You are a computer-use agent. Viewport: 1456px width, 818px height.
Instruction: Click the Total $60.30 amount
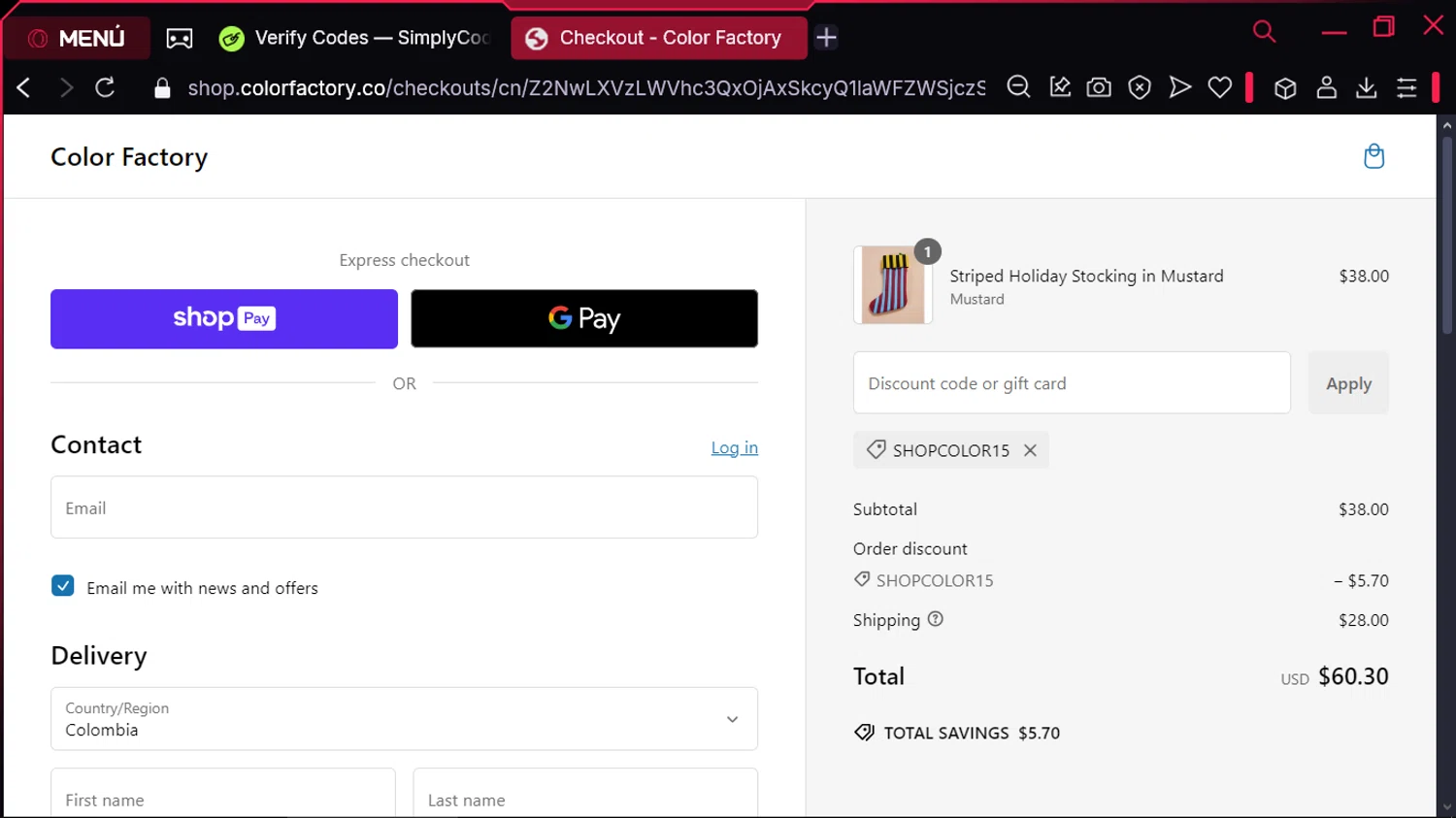(x=1353, y=676)
